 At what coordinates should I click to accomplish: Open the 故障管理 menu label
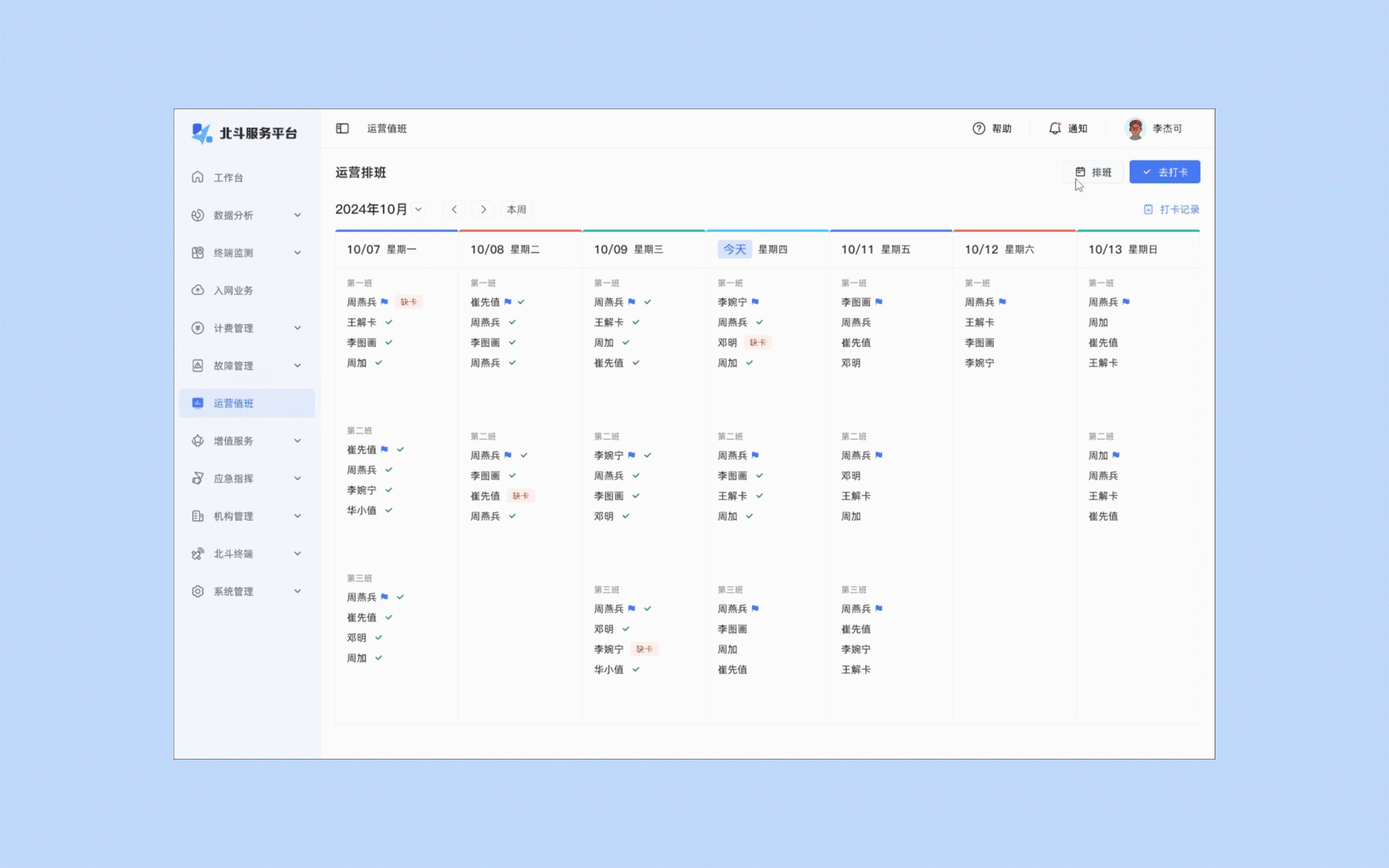click(233, 365)
